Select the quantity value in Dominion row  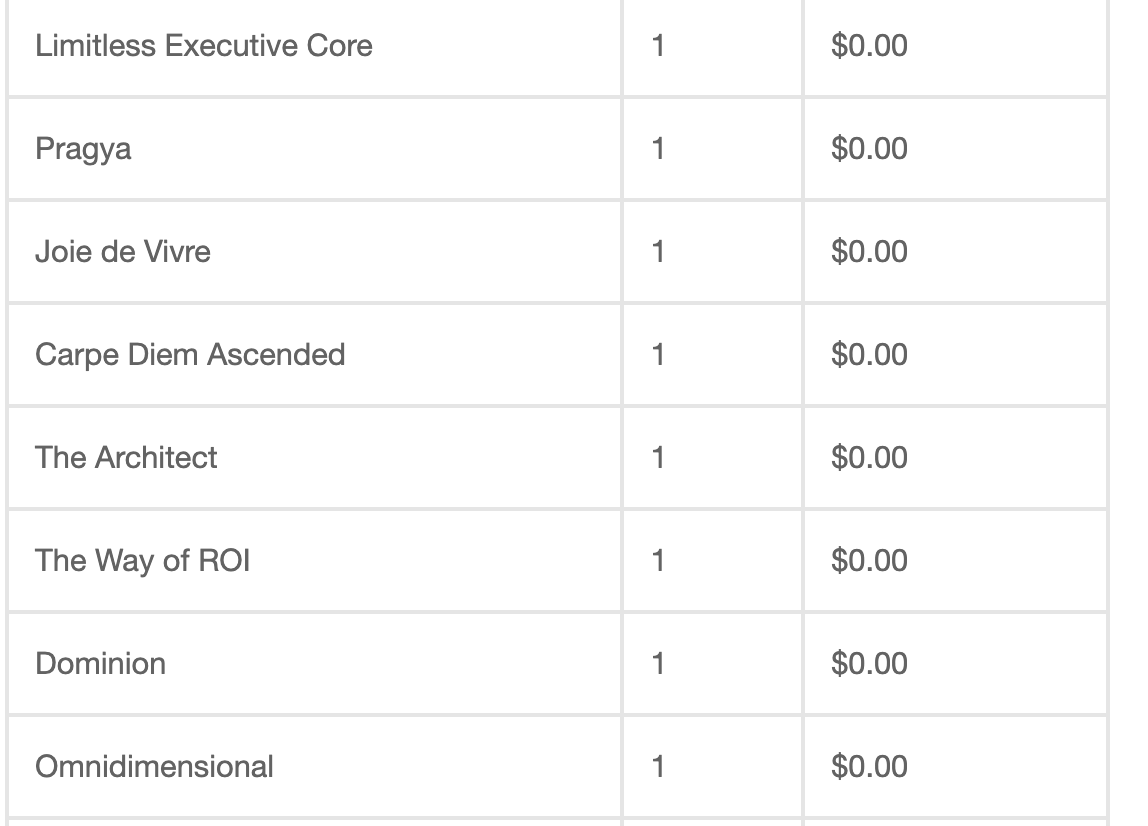coord(657,663)
